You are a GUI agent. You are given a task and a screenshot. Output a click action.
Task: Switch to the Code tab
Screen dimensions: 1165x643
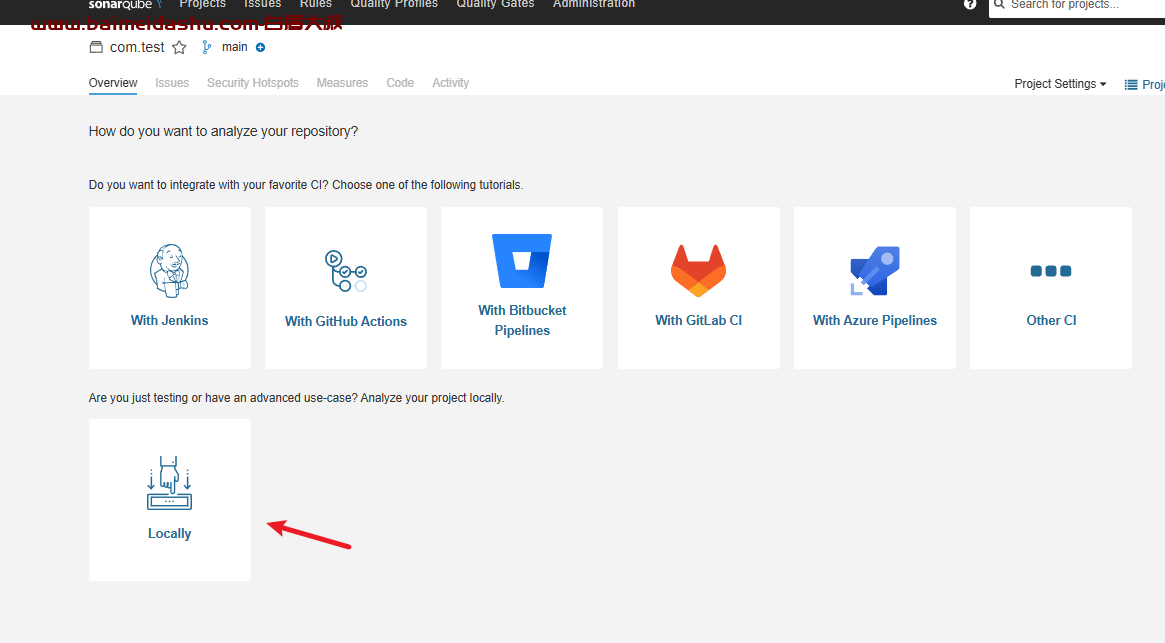click(x=400, y=83)
